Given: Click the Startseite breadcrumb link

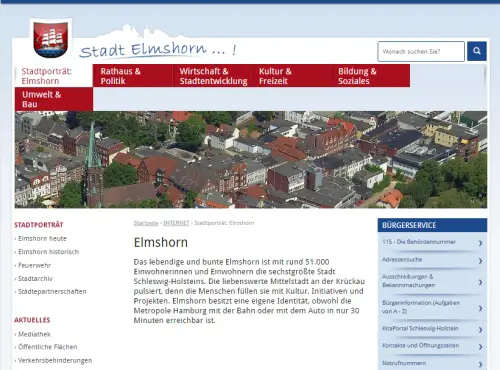Looking at the screenshot, I should tap(146, 223).
